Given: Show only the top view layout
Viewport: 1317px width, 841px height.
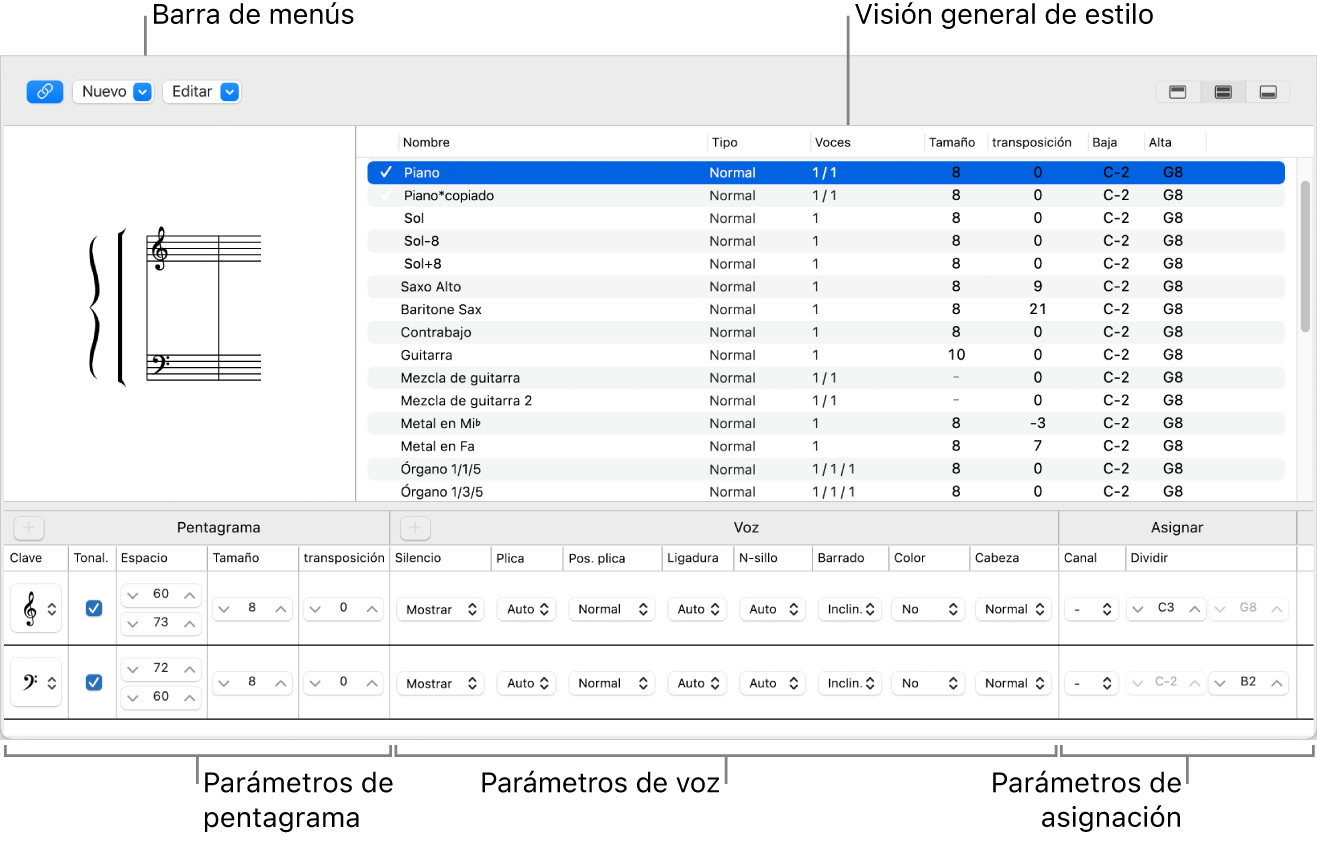Looking at the screenshot, I should [1178, 92].
